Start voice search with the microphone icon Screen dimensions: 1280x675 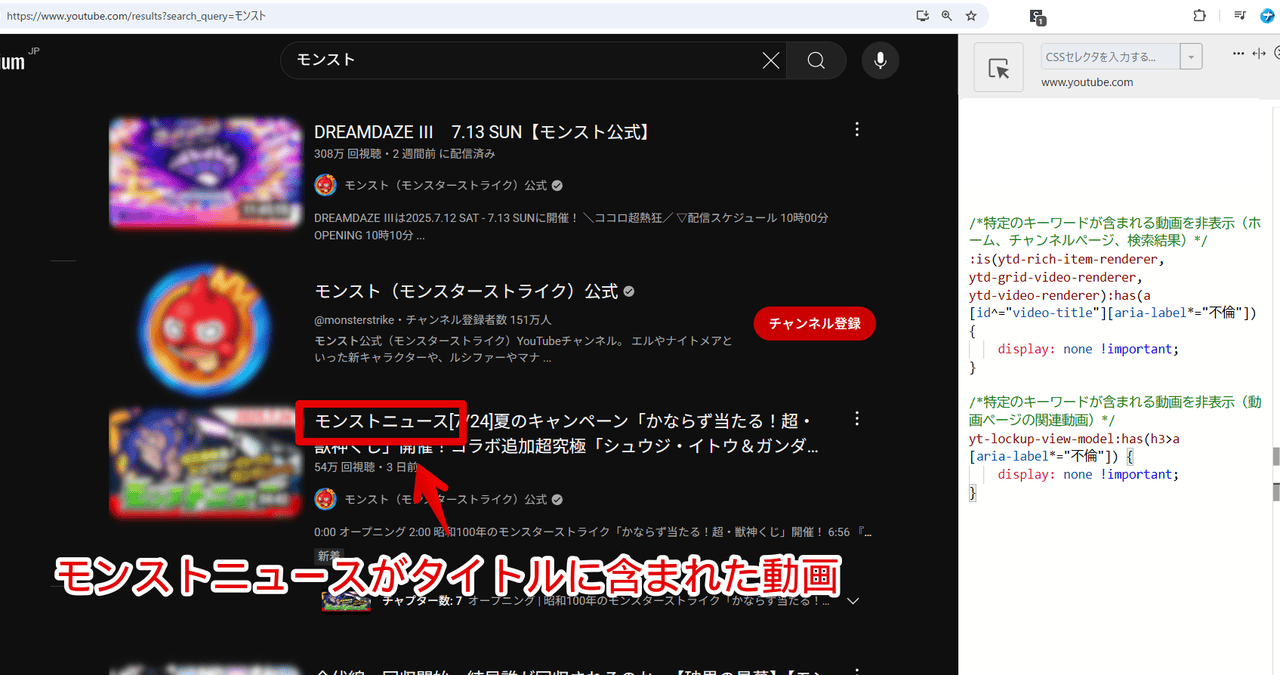(880, 61)
